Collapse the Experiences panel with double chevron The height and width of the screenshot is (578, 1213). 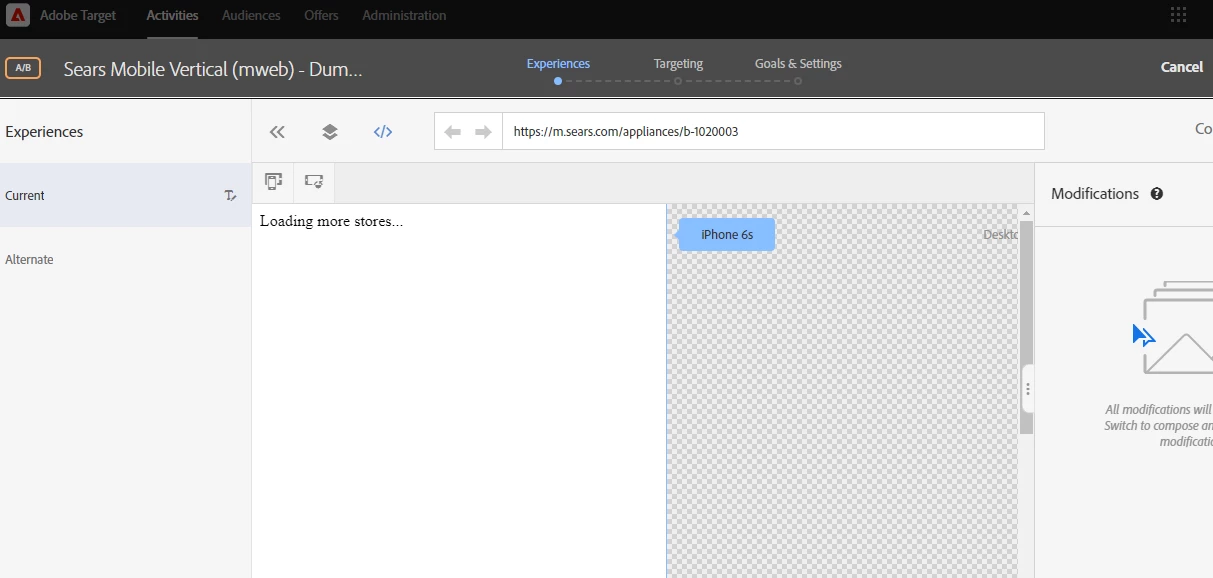(x=277, y=131)
